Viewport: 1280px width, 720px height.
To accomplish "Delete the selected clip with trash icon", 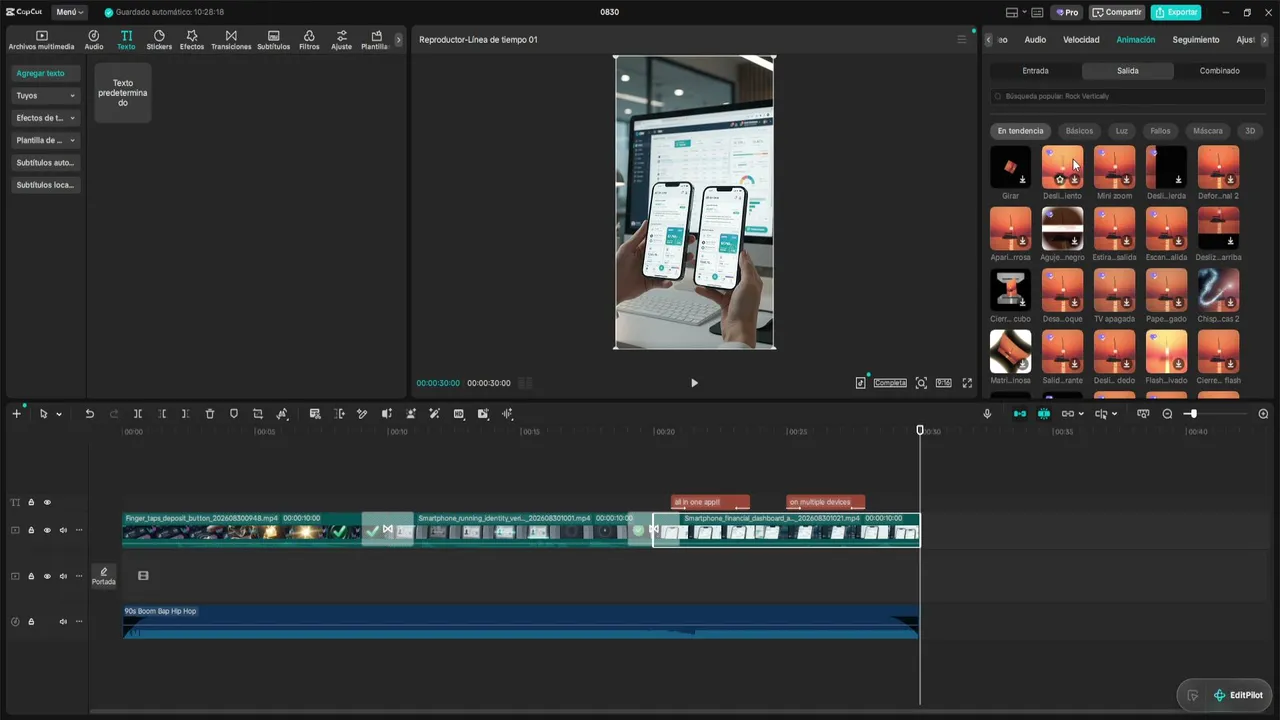I will pos(210,414).
